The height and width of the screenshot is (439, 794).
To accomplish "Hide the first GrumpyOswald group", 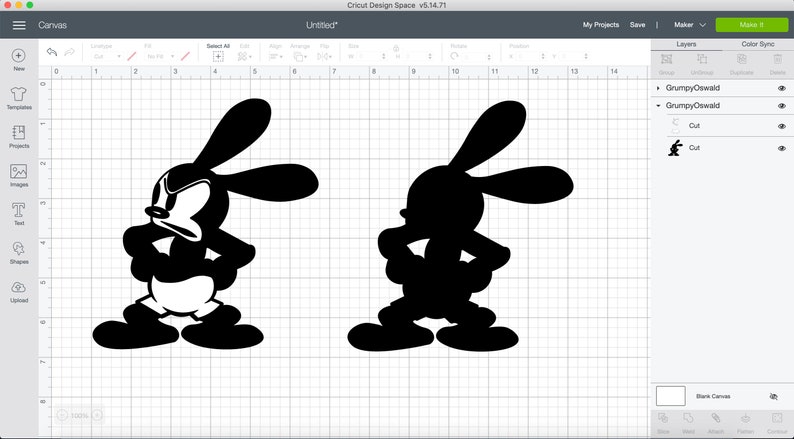I will click(782, 88).
